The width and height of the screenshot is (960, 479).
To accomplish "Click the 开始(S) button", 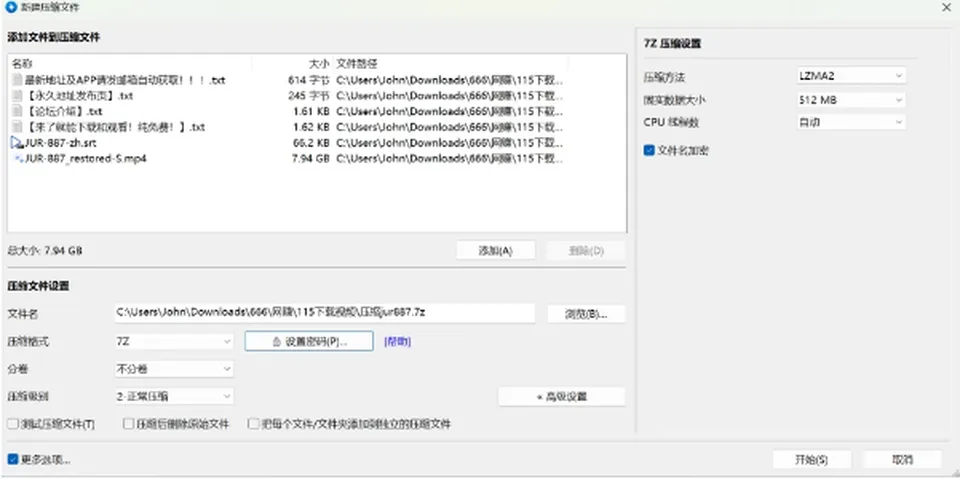I will 812,459.
